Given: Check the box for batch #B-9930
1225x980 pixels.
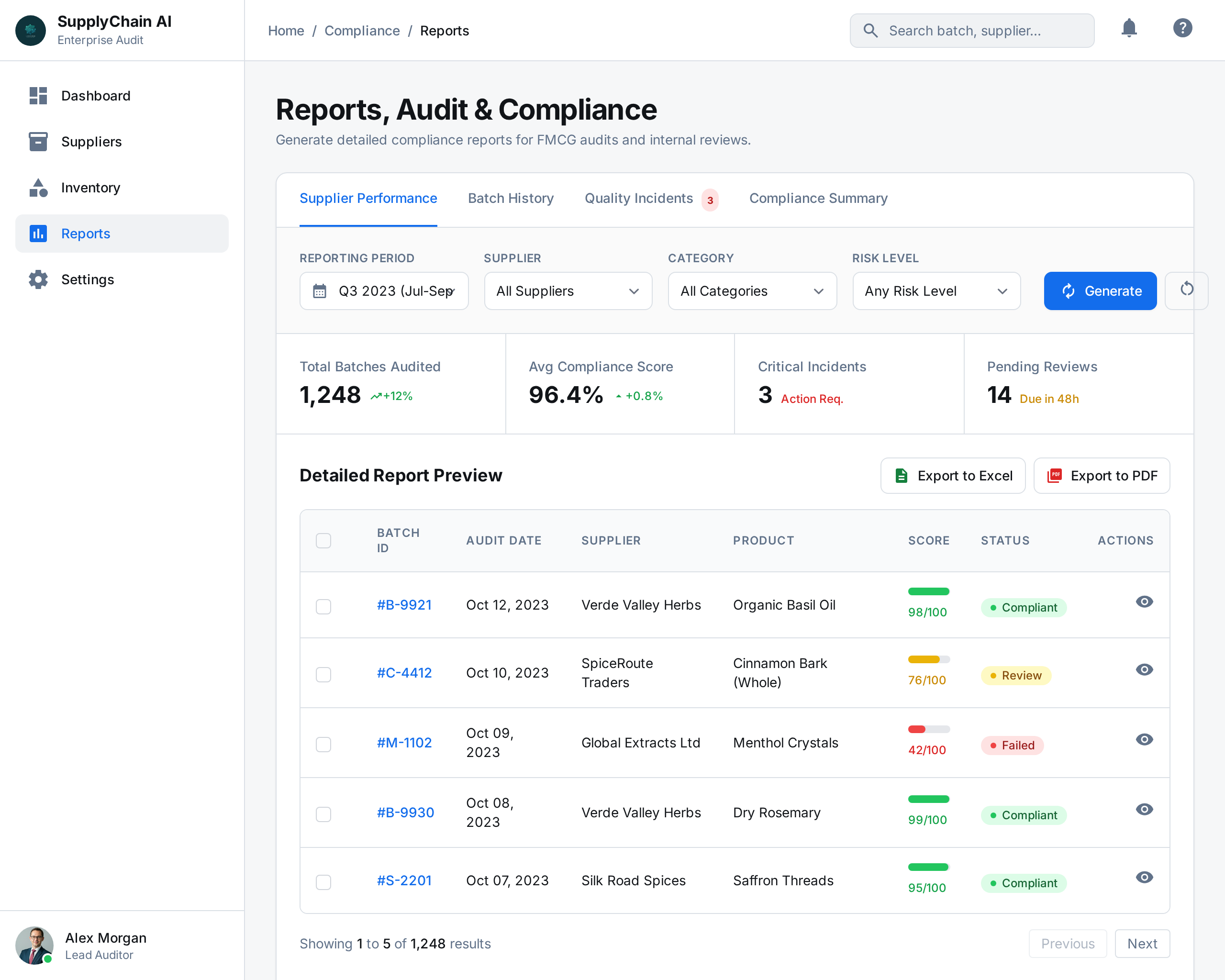Looking at the screenshot, I should coord(323,814).
